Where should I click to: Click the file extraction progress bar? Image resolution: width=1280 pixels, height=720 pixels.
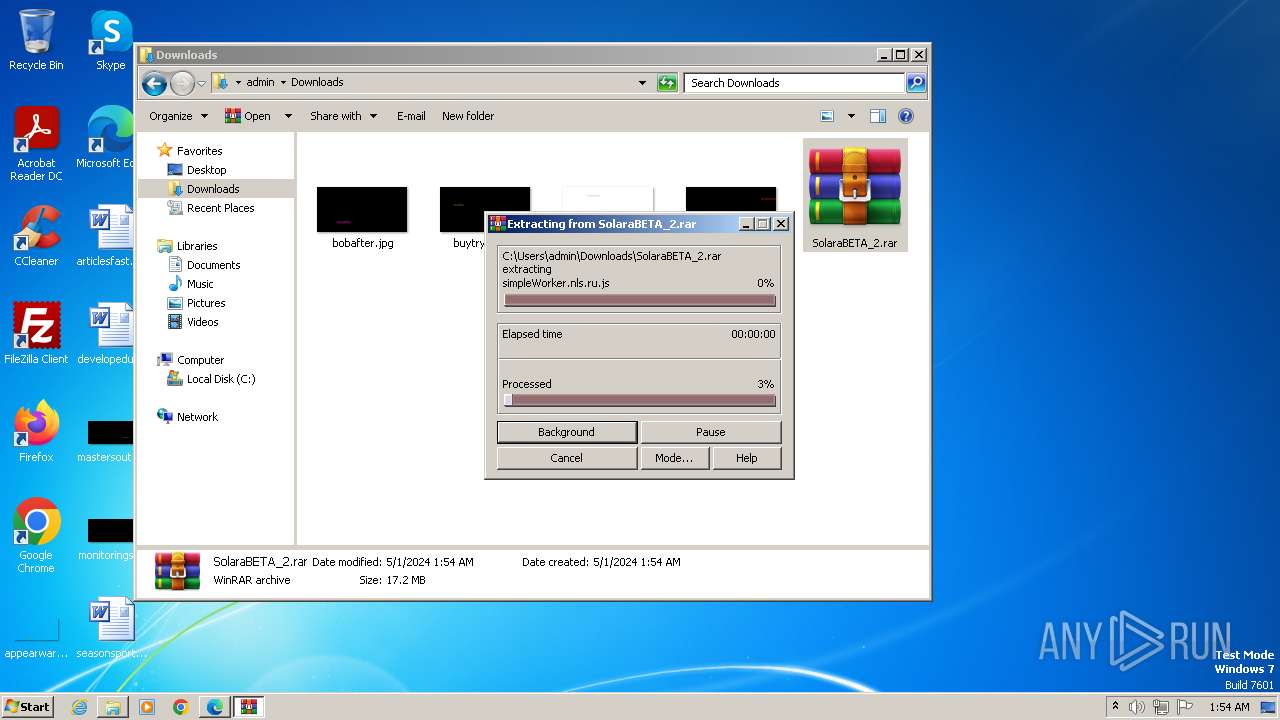[x=640, y=300]
